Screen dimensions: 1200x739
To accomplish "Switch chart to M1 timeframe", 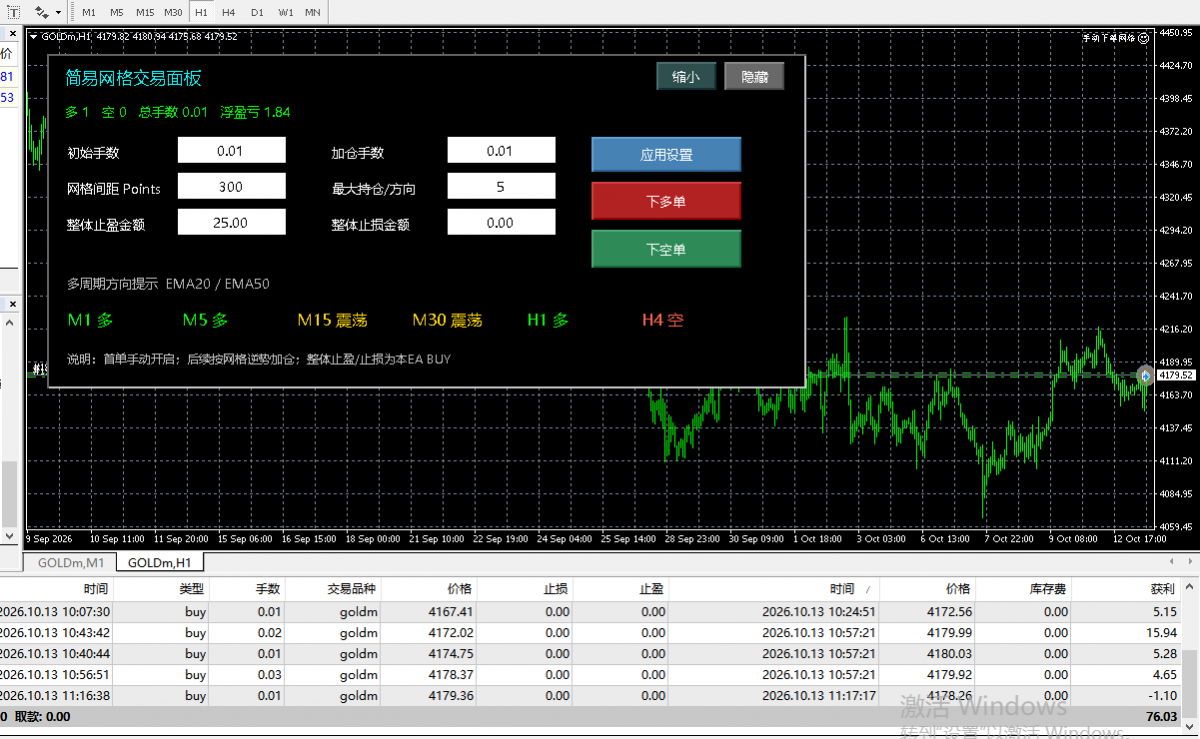I will coord(89,12).
